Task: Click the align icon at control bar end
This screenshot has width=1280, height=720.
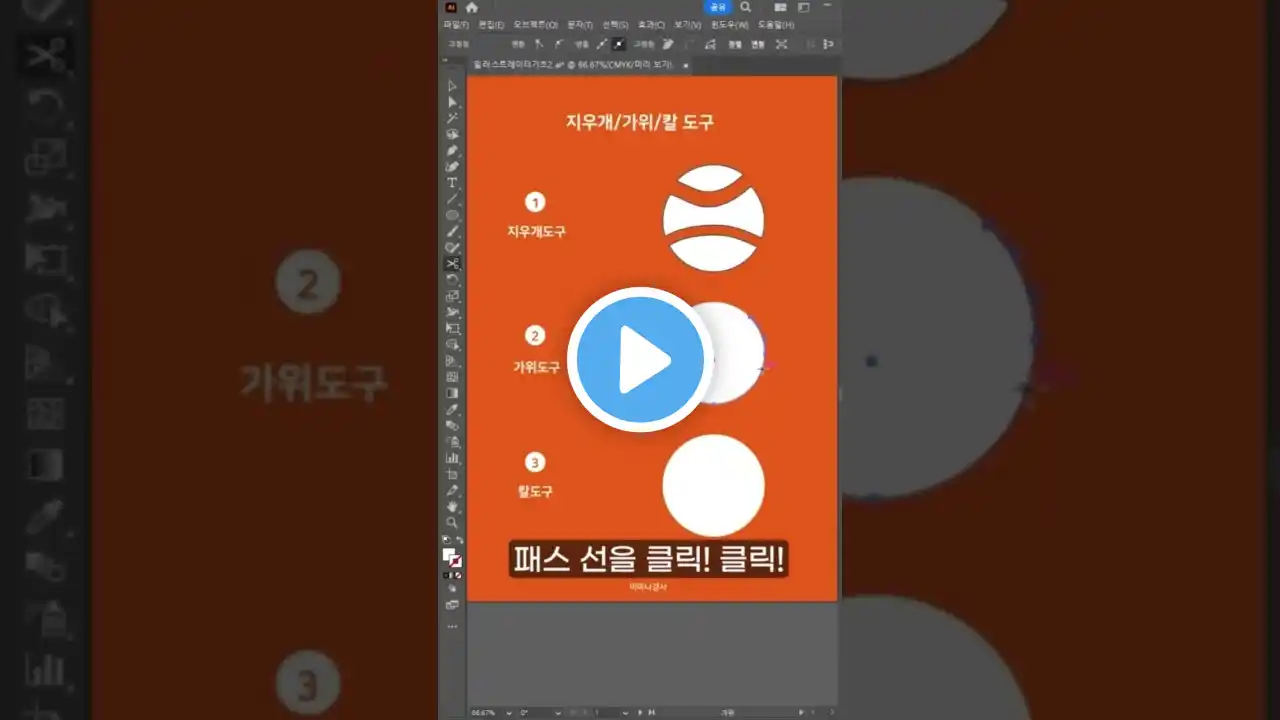Action: click(827, 44)
